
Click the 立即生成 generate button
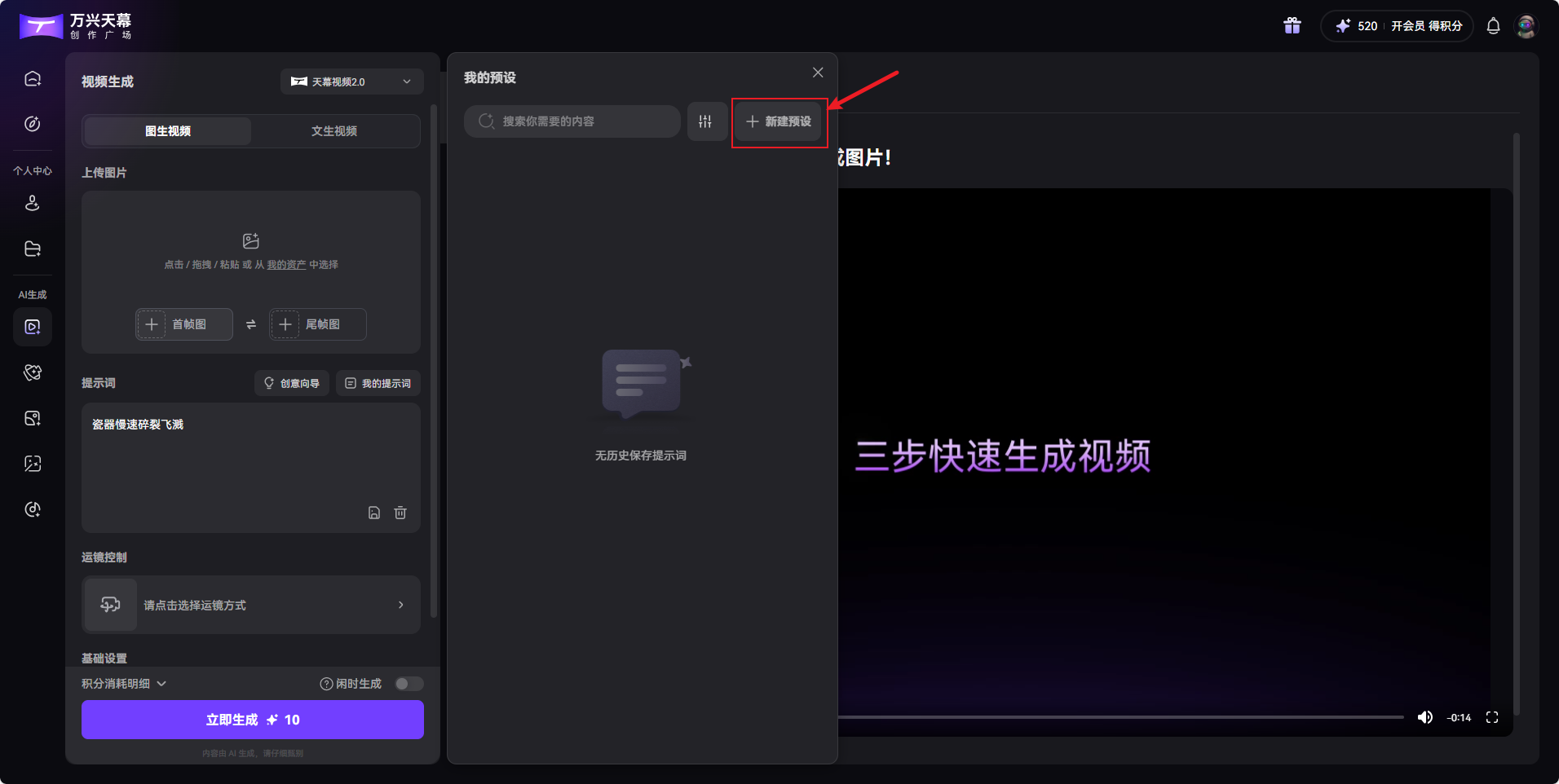coord(251,719)
